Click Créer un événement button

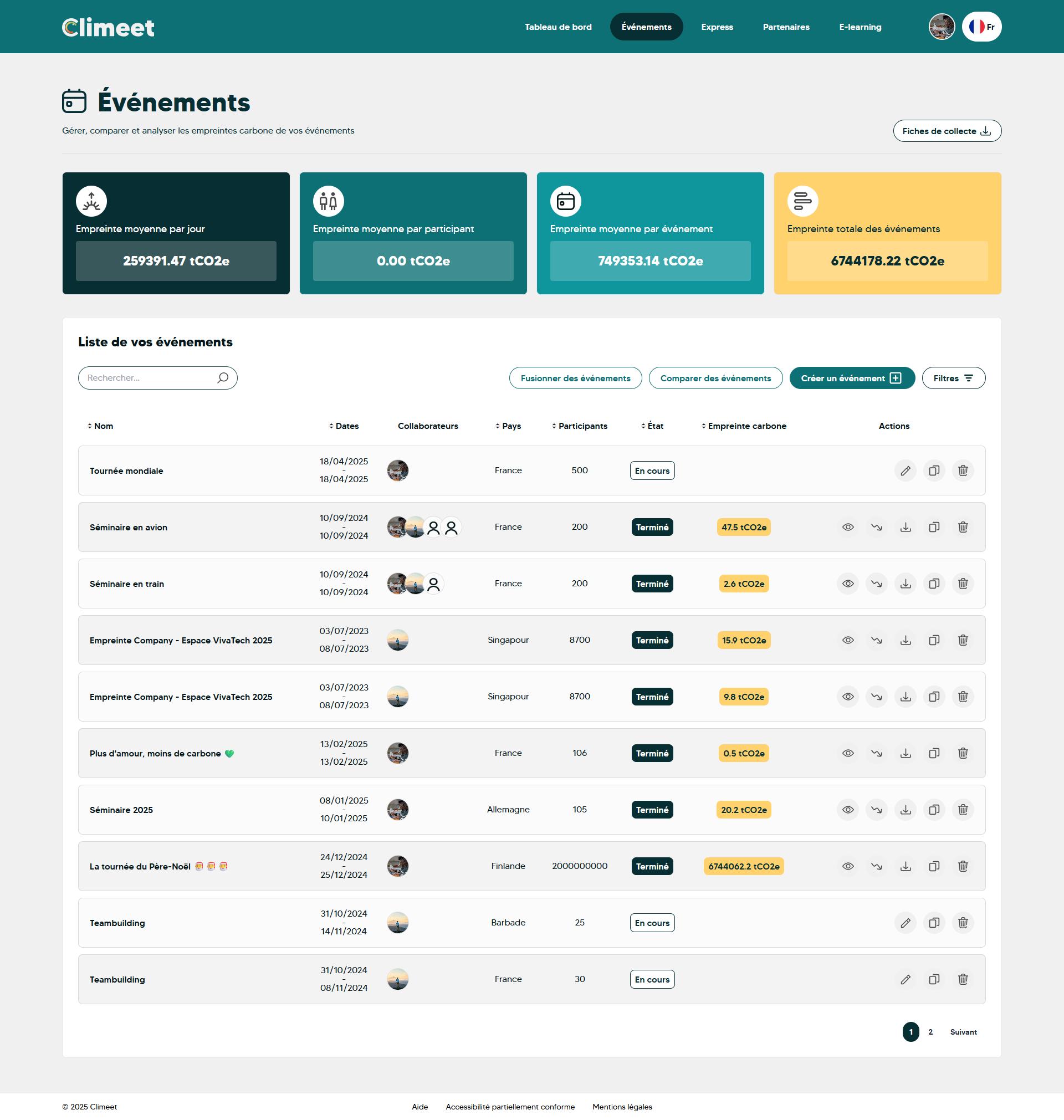click(x=851, y=379)
